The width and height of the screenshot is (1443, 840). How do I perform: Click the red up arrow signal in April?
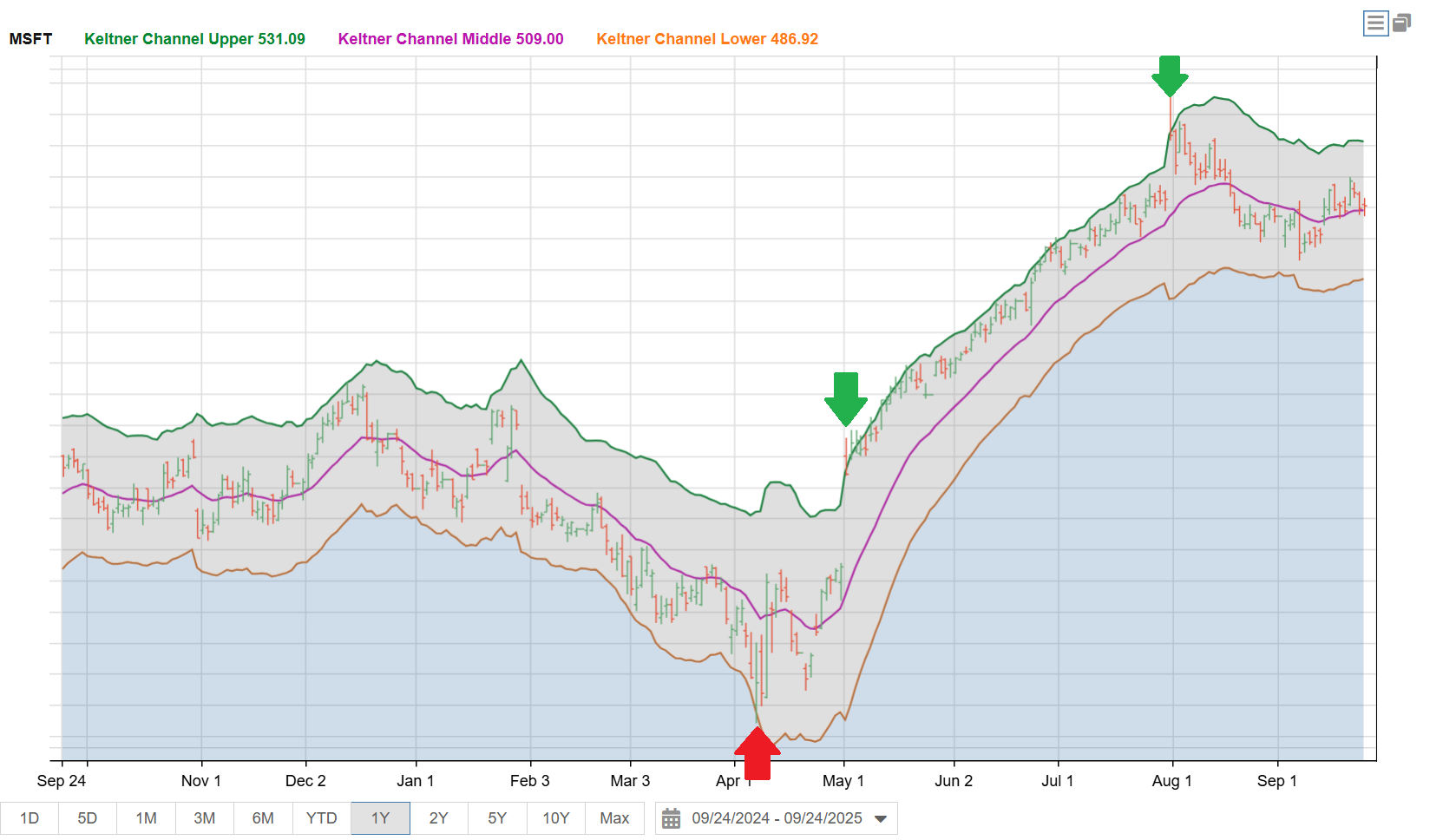tap(758, 753)
